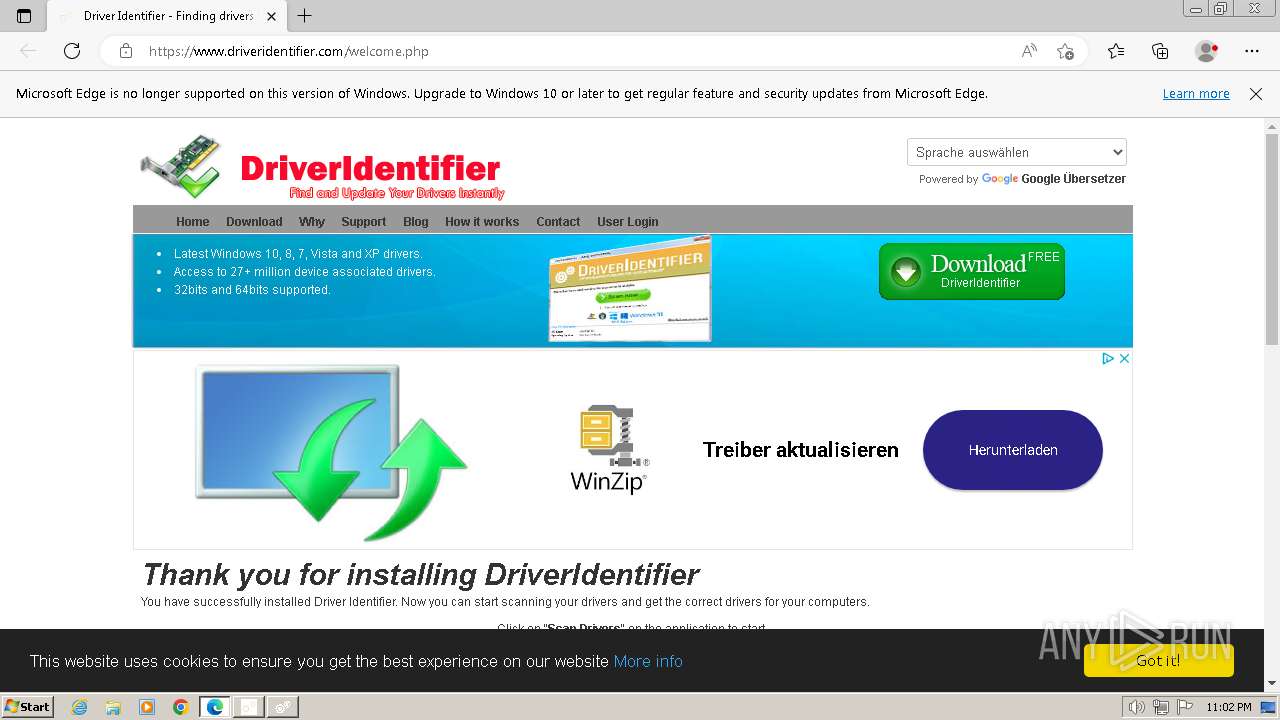
Task: Click the green Download FREE DriverIdentifier button
Action: pos(972,271)
